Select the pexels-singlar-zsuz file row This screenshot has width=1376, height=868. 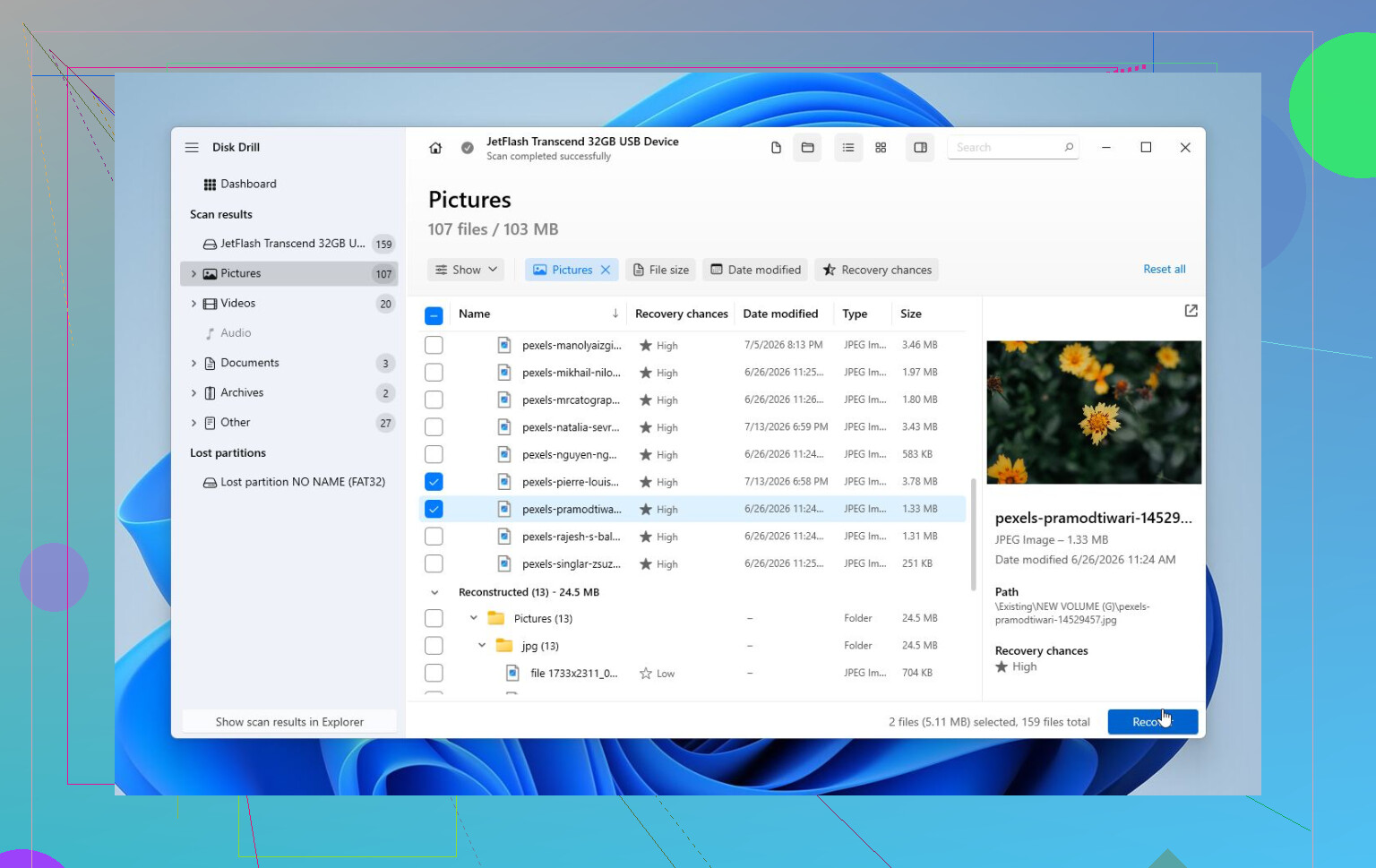tap(692, 564)
